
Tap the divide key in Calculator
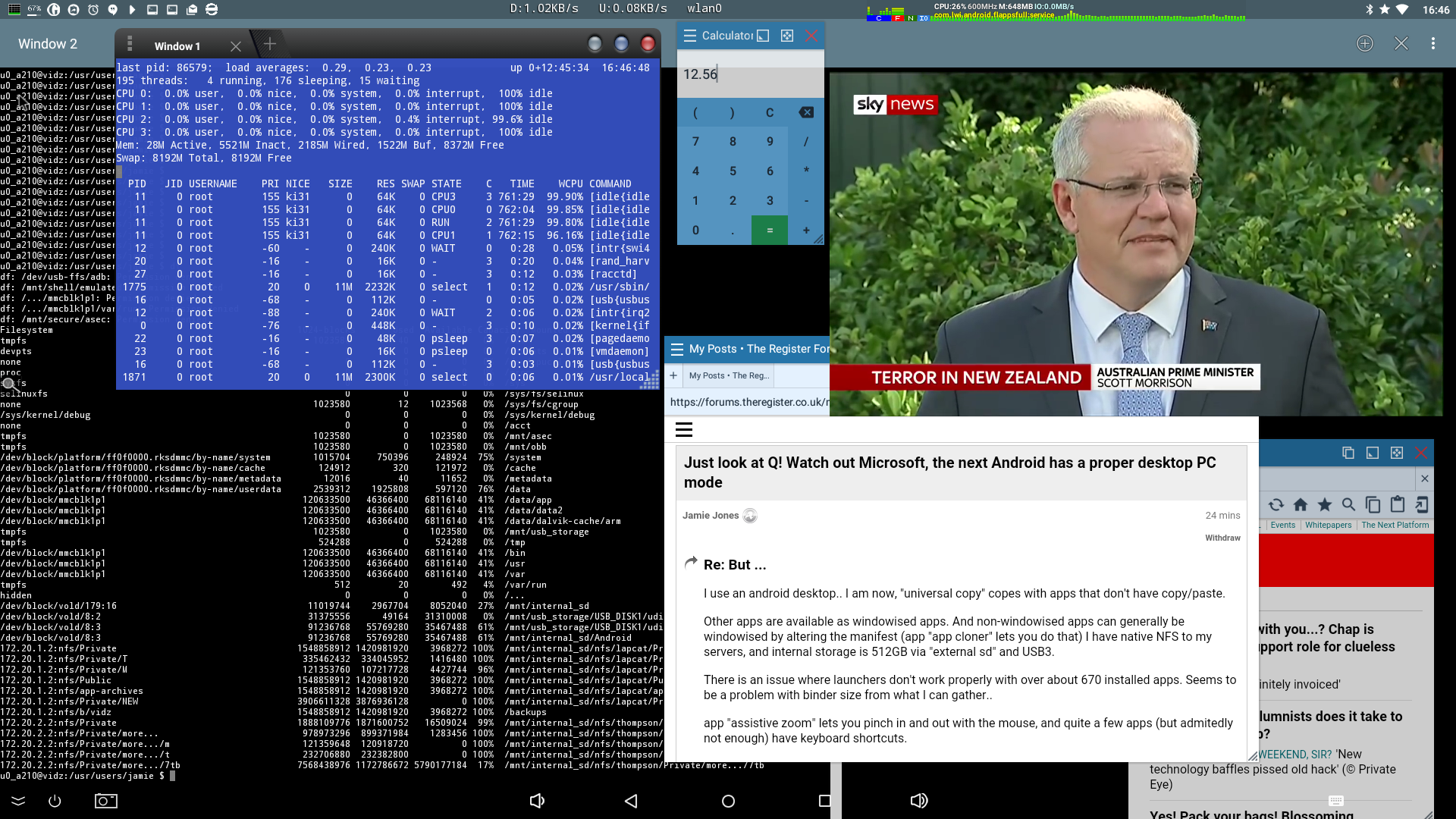tap(806, 142)
